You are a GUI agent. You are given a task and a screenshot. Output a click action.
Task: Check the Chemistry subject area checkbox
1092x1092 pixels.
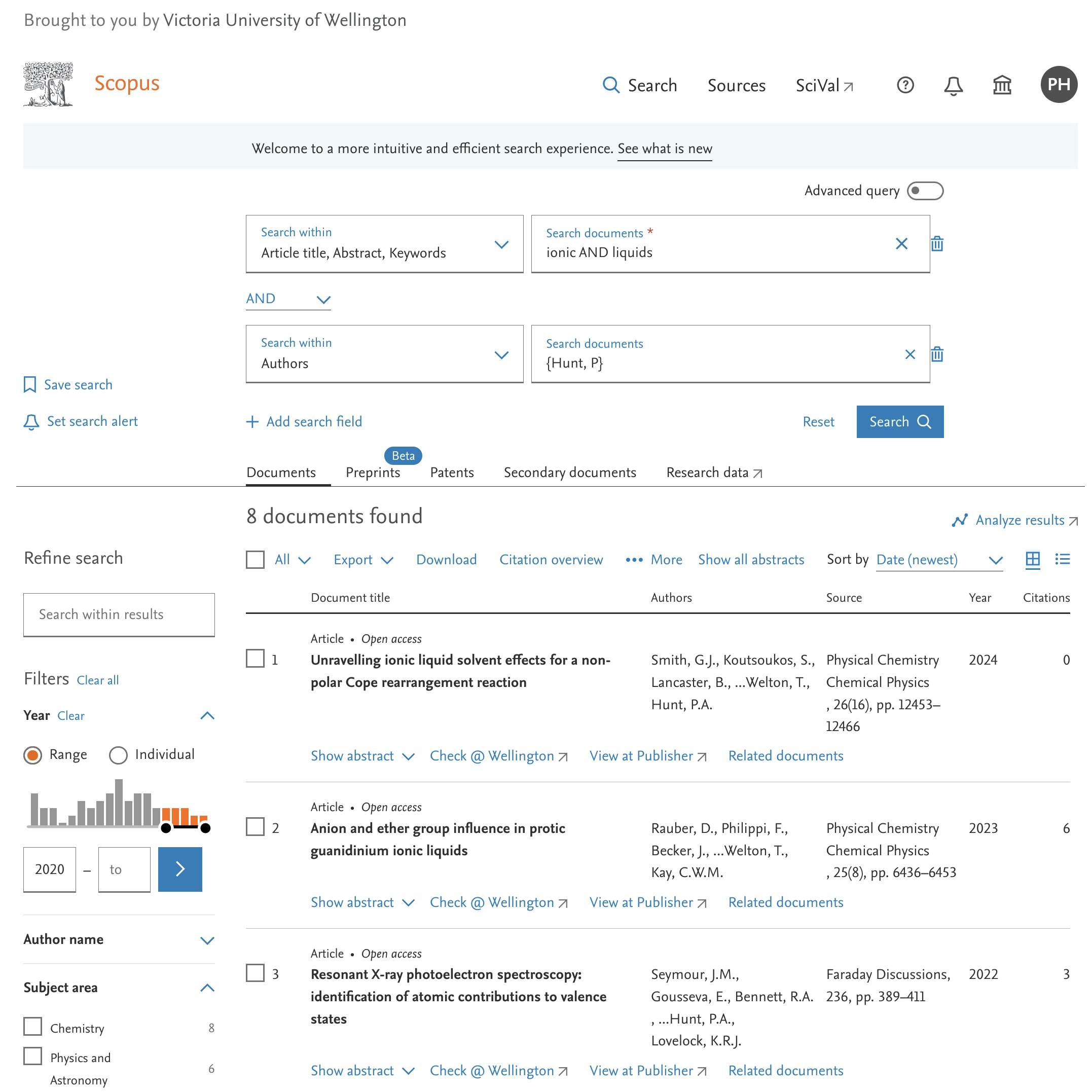pos(33,1027)
